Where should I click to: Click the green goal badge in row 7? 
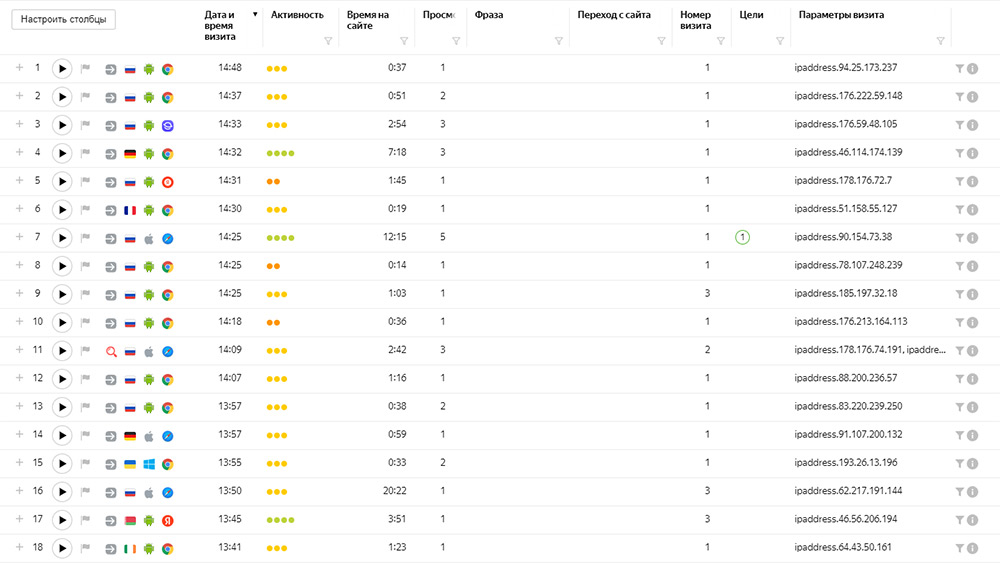(x=742, y=237)
